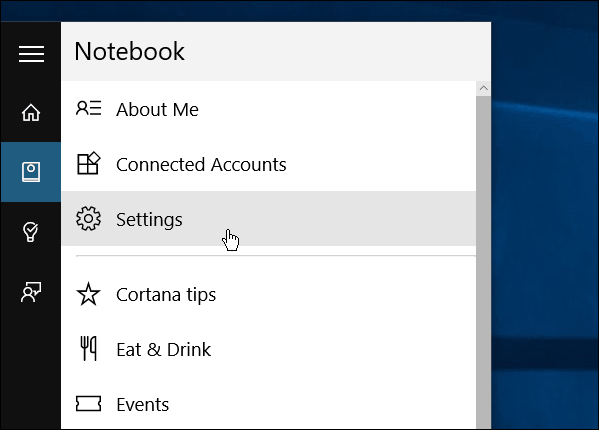
Task: Open the Reminders lightbulb icon
Action: point(31,232)
